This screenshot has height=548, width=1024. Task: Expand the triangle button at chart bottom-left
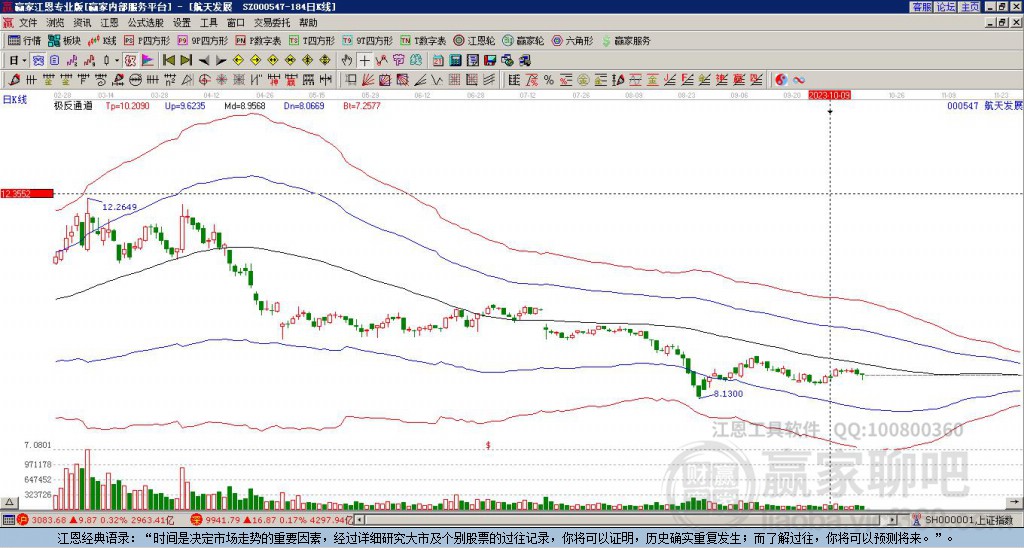point(9,502)
